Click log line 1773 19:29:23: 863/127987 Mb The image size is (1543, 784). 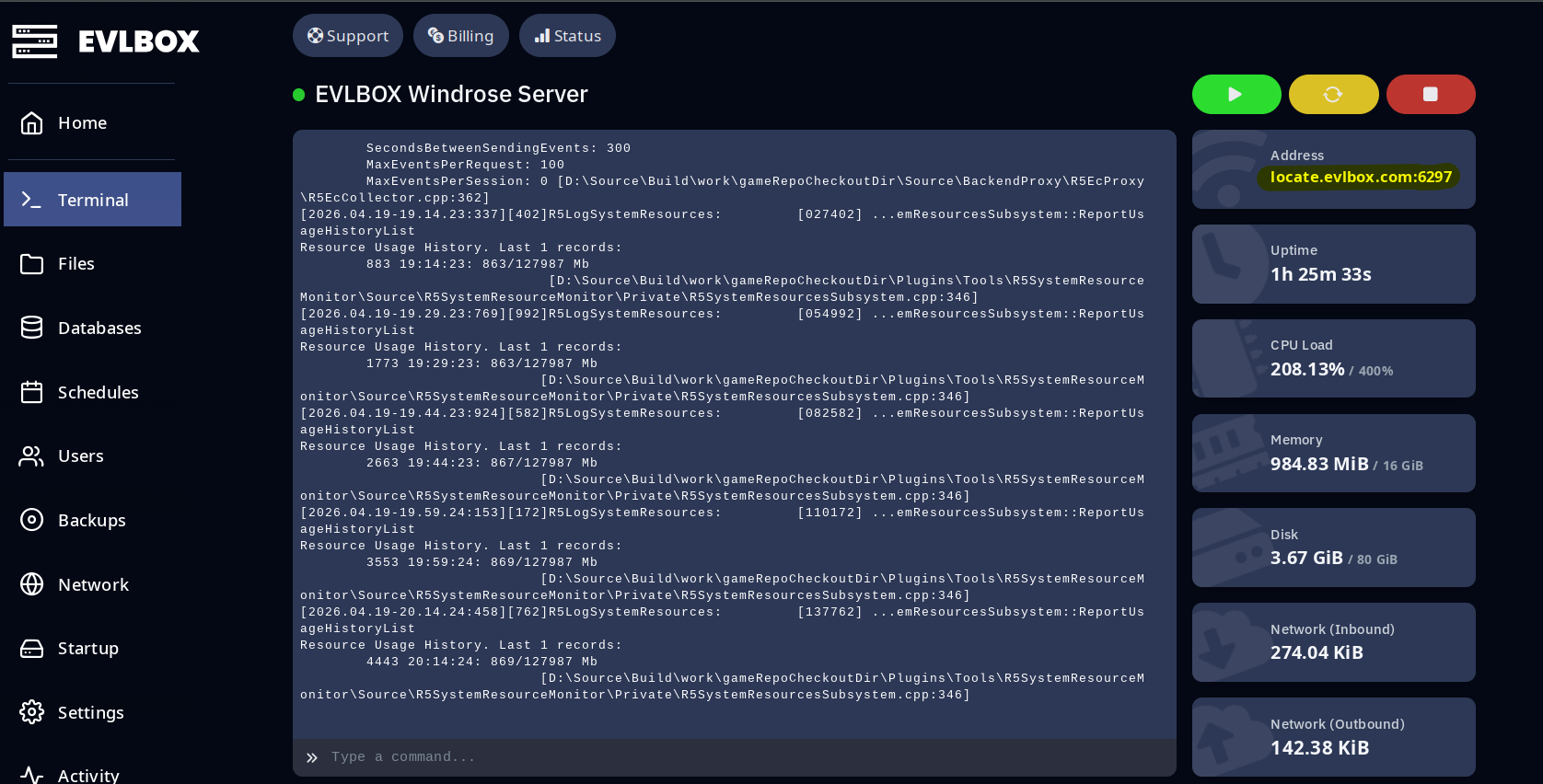point(481,363)
